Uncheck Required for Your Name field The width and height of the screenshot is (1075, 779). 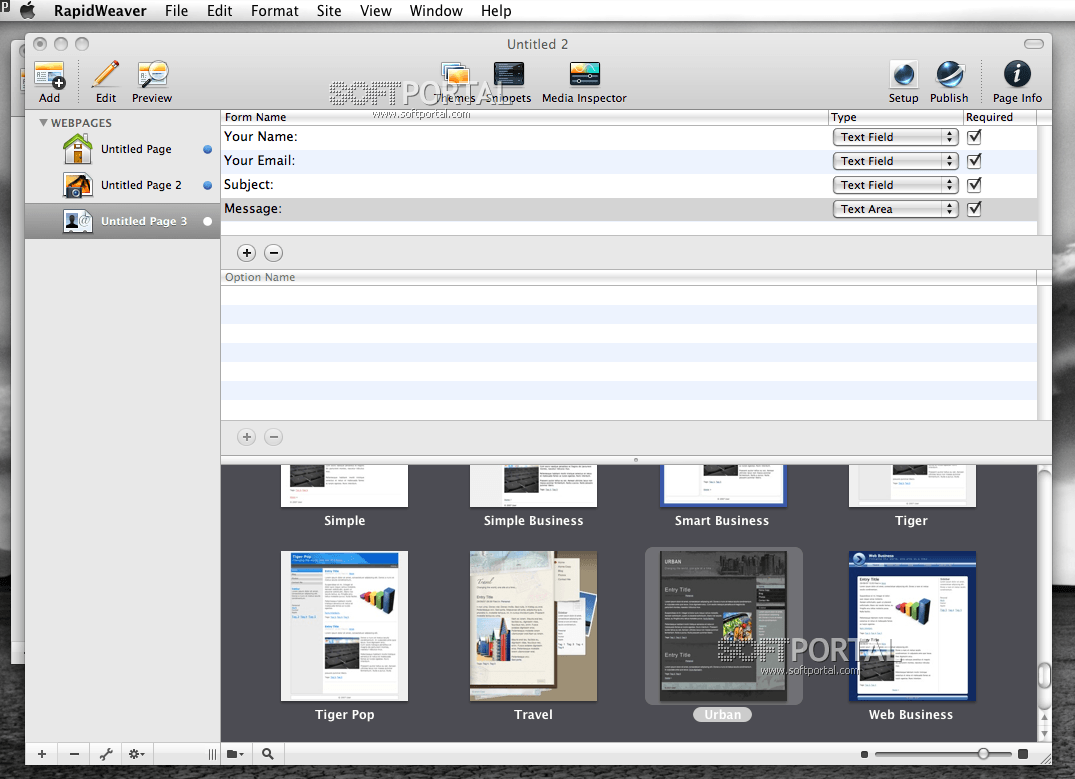coord(974,137)
